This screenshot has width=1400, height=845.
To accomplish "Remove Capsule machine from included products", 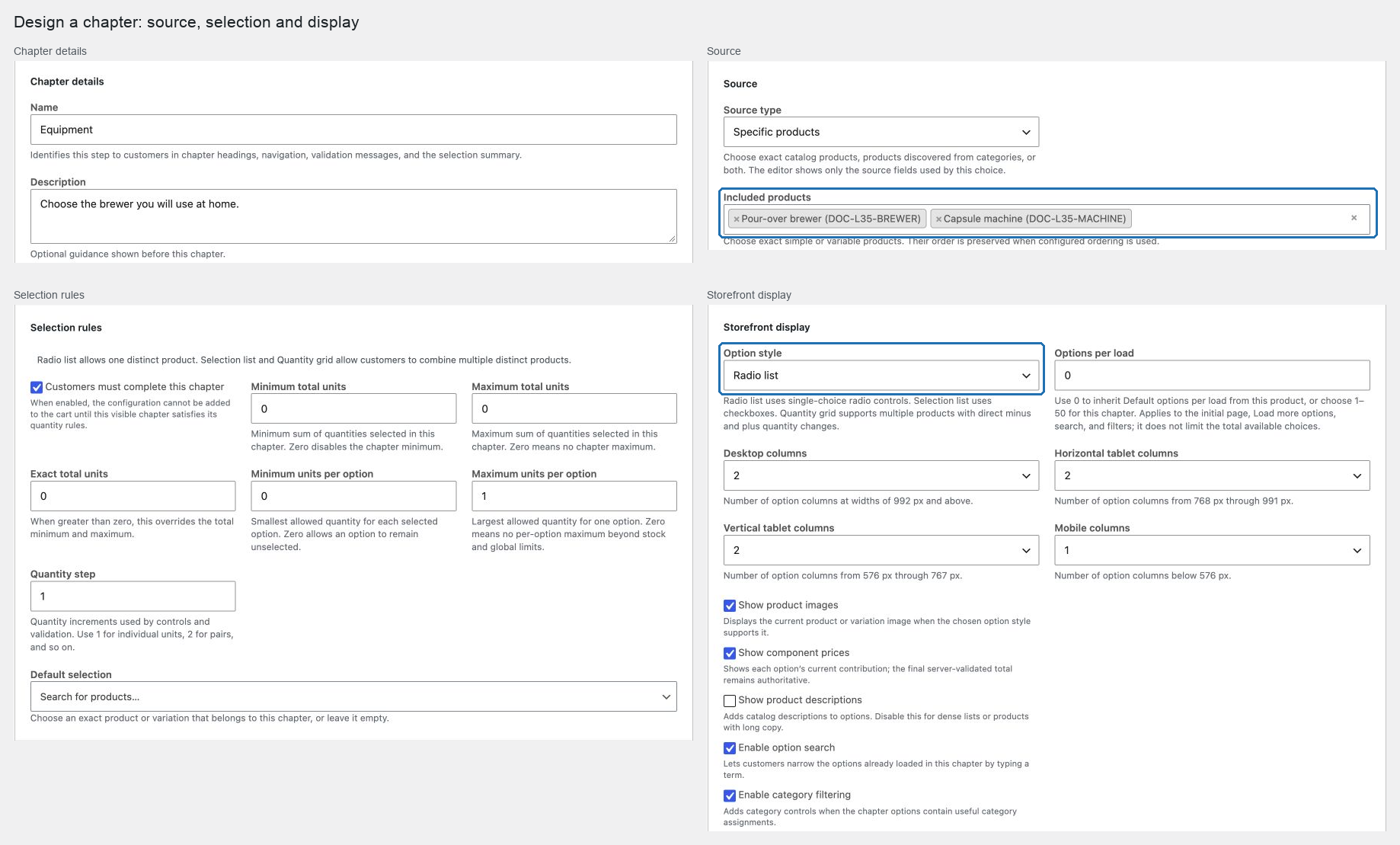I will click(x=938, y=219).
